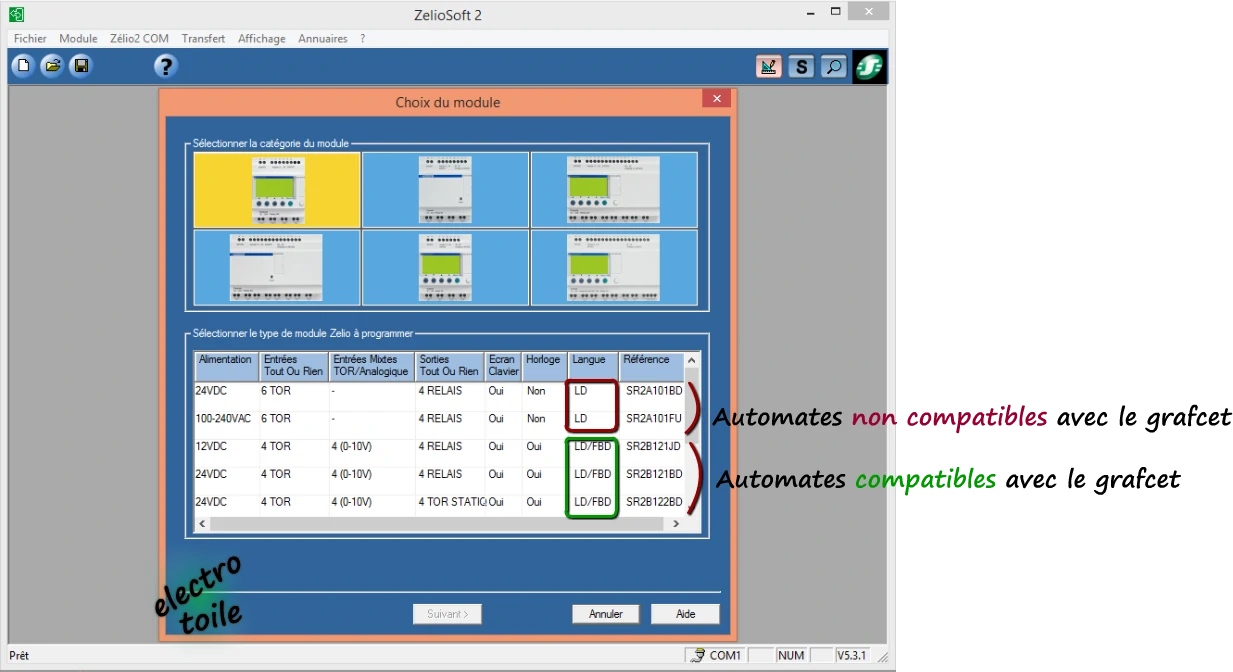1233x672 pixels.
Task: Click the Entrées Mixtes TOR/Analogique header
Action: click(x=372, y=366)
